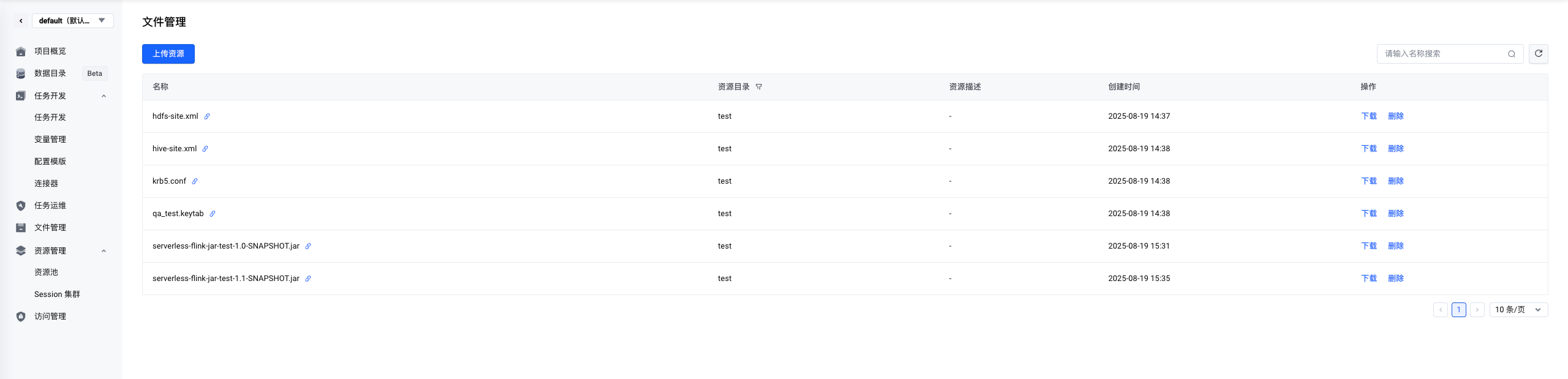1568x379 pixels.
Task: Click page 1 in pagination
Action: [x=1458, y=310]
